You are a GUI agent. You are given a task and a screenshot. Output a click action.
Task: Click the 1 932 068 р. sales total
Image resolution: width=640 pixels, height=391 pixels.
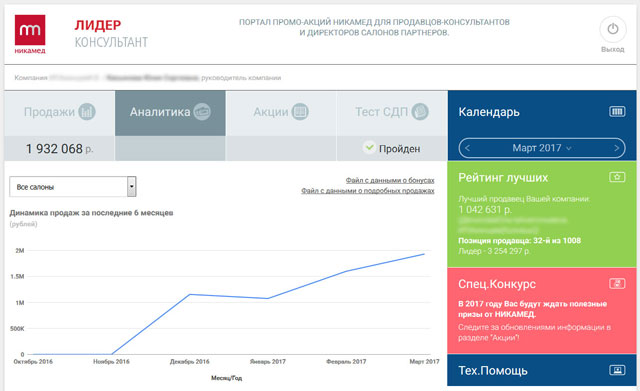click(x=60, y=149)
